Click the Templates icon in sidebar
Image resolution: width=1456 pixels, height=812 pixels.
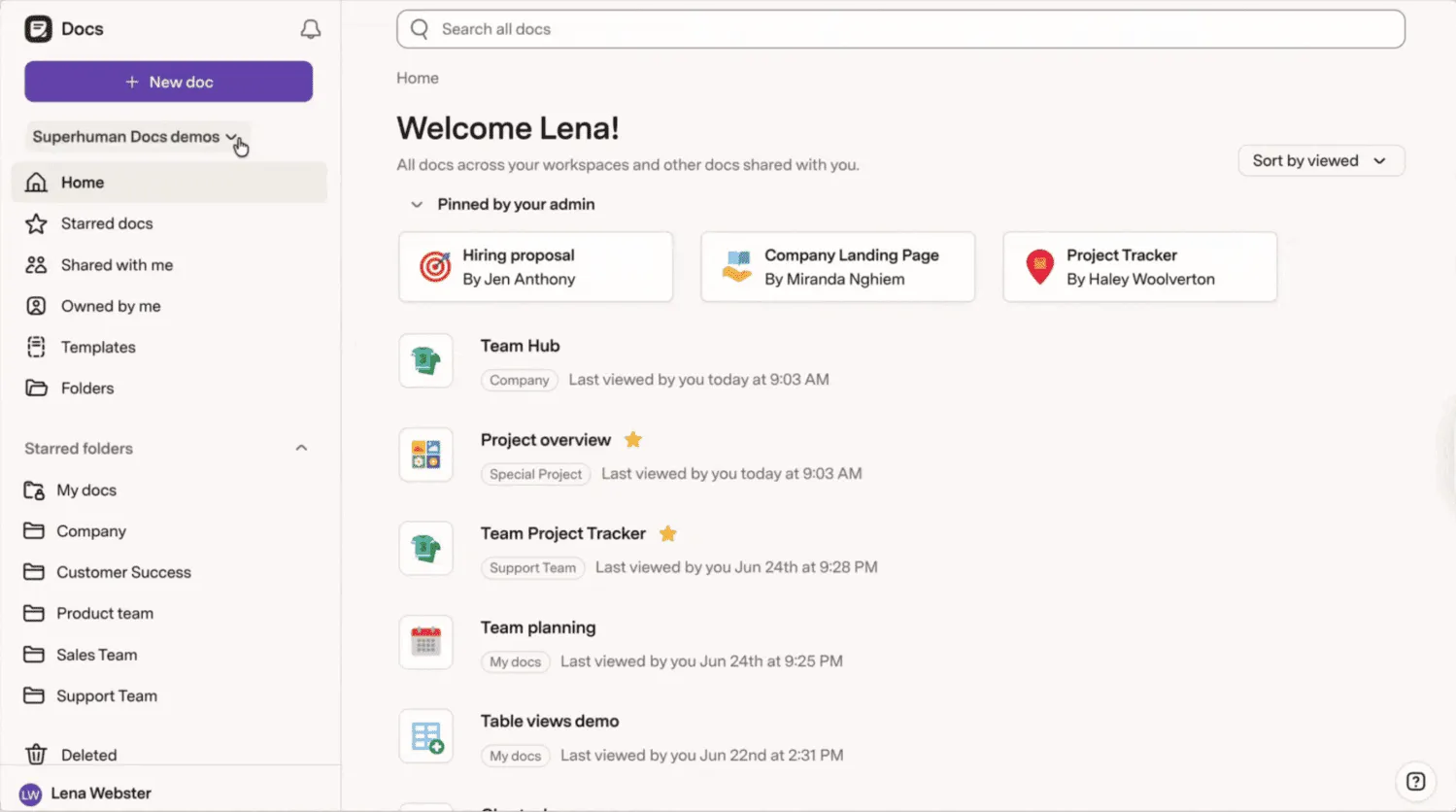coord(36,347)
